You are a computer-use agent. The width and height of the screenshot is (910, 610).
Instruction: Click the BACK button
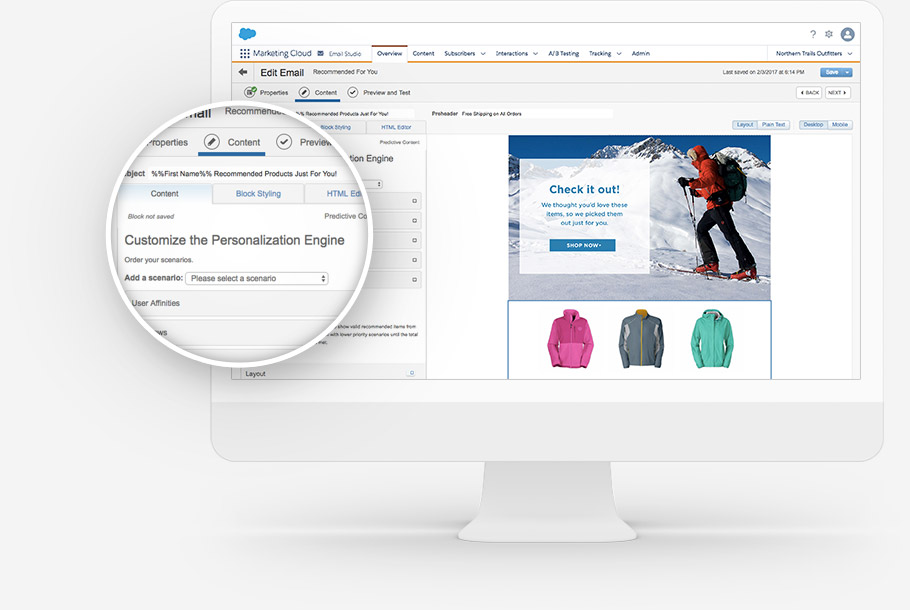[x=809, y=93]
